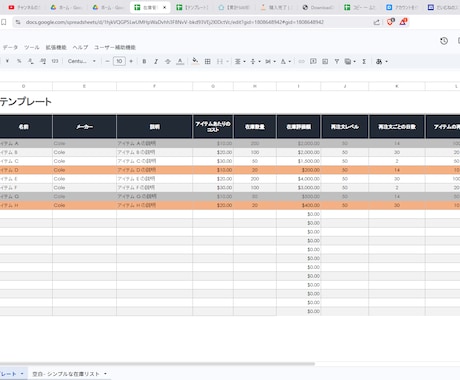Open the Century font family dropdown

tap(82, 61)
